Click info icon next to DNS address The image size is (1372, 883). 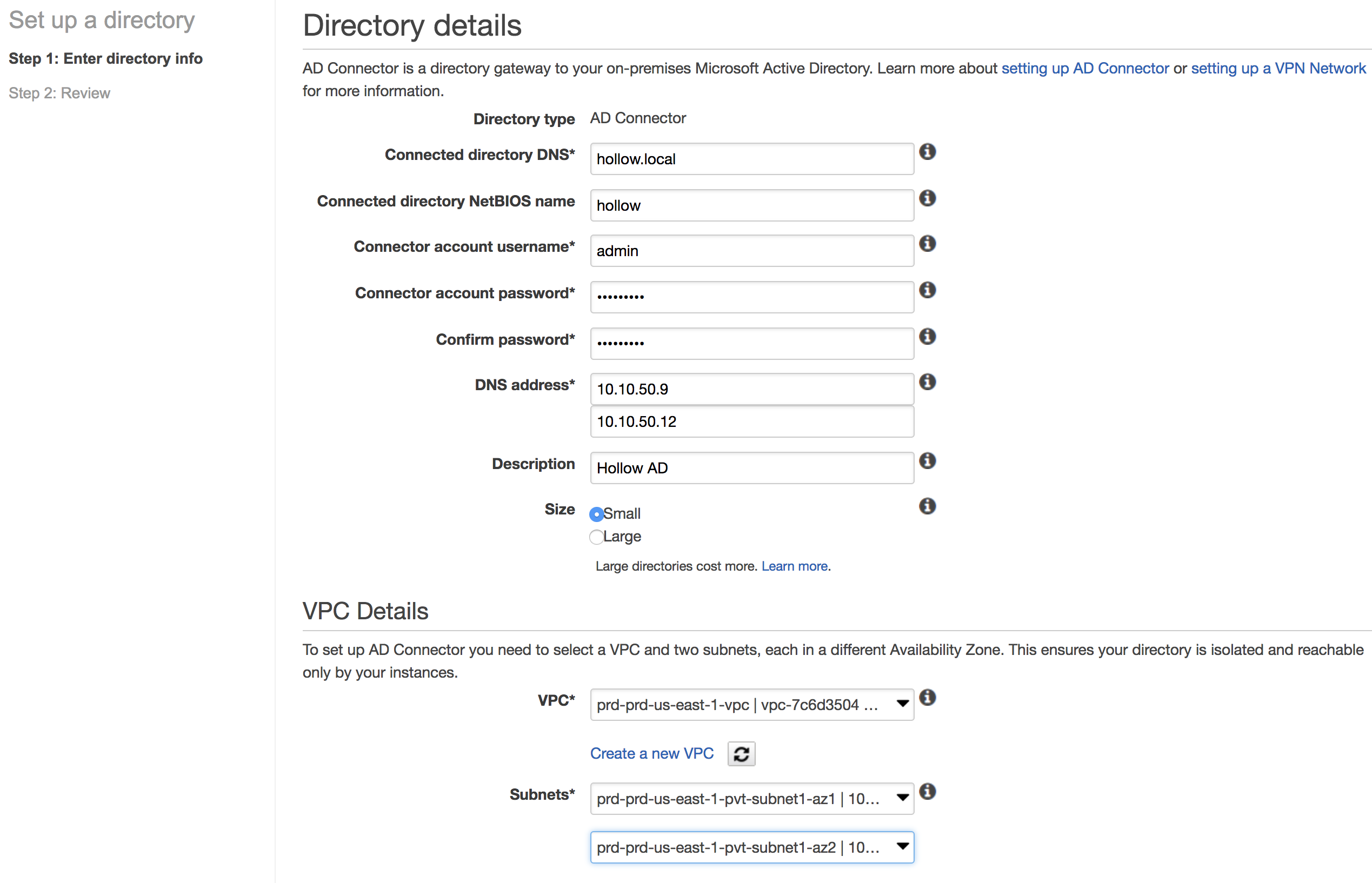pos(927,382)
